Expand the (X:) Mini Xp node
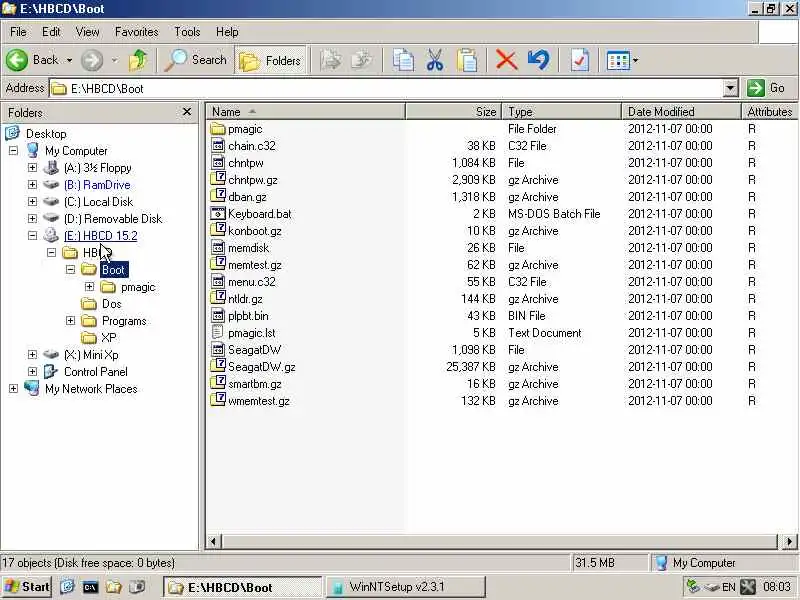The width and height of the screenshot is (800, 600). (32, 355)
